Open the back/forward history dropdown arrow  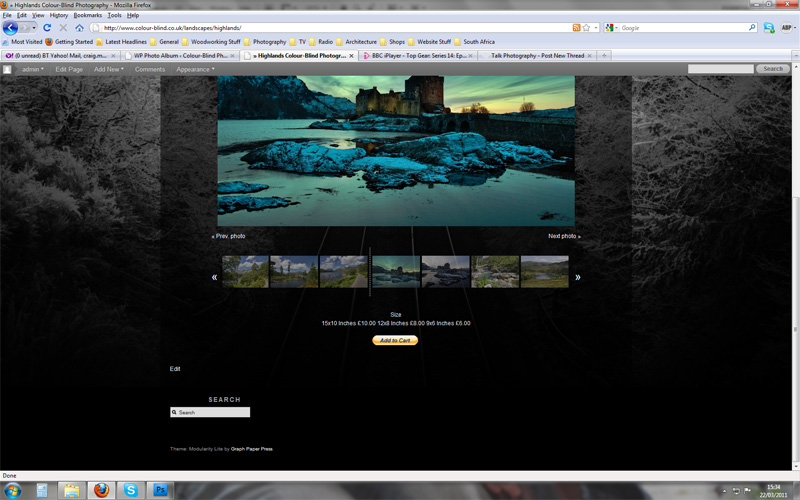point(34,28)
